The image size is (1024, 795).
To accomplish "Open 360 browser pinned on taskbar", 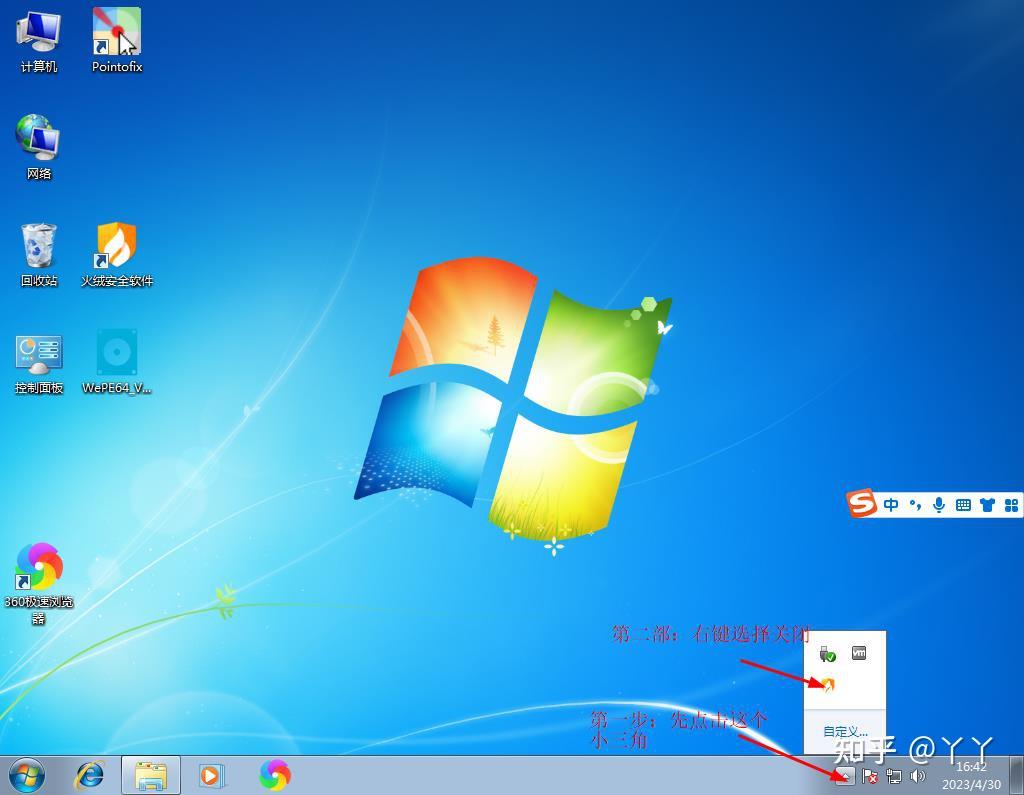I will pos(275,776).
